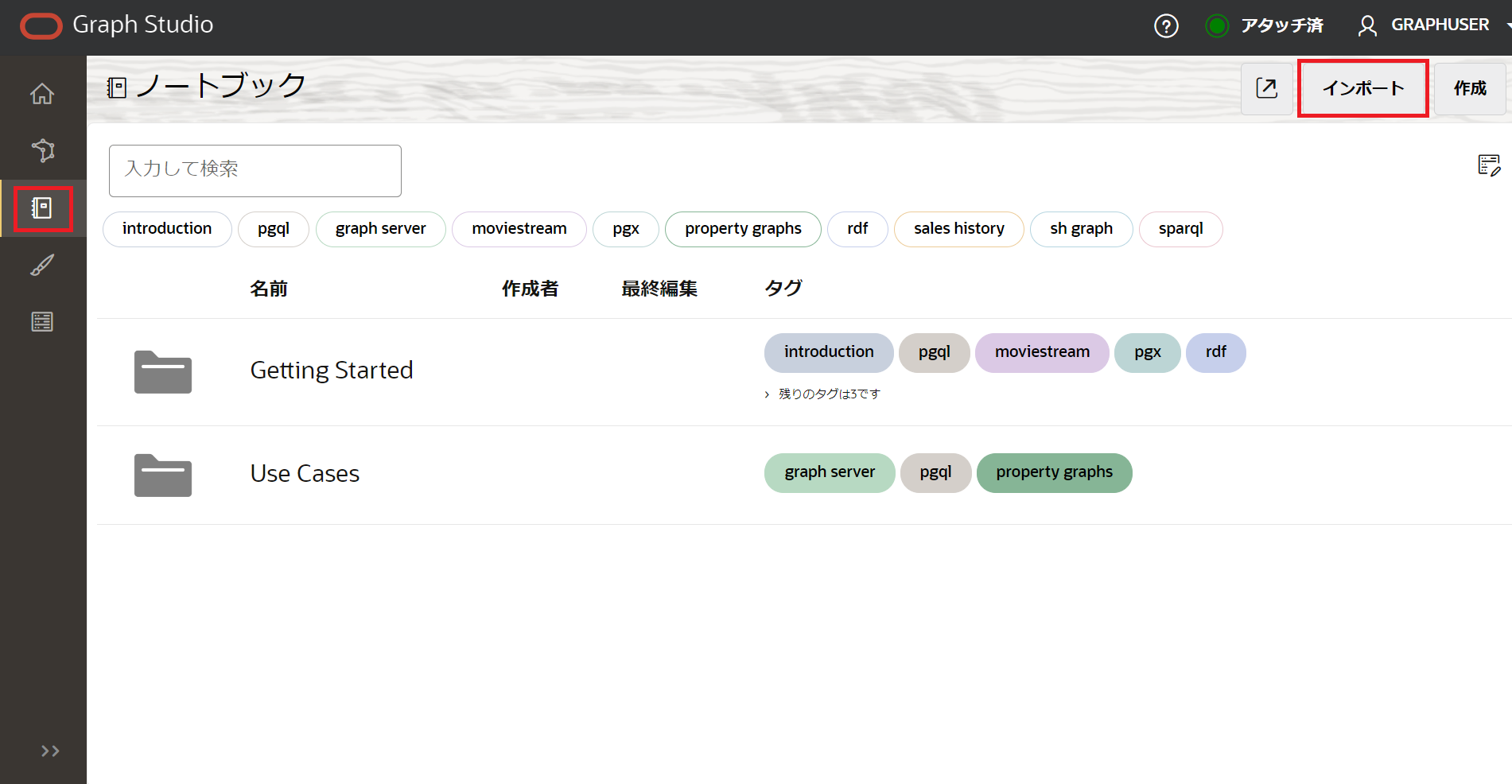This screenshot has height=784, width=1512.
Task: Focus the notebook search input field
Action: [255, 170]
